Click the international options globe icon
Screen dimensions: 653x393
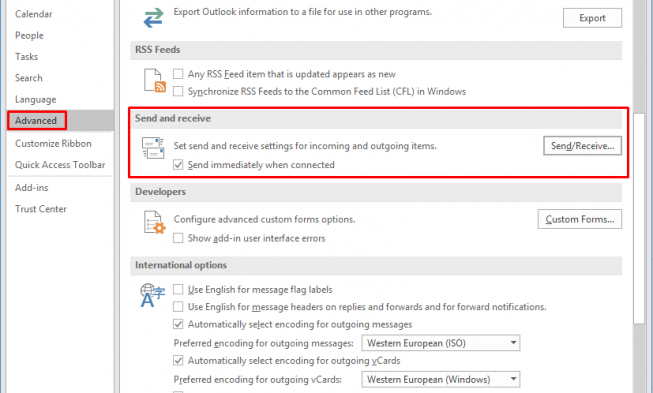pos(152,295)
